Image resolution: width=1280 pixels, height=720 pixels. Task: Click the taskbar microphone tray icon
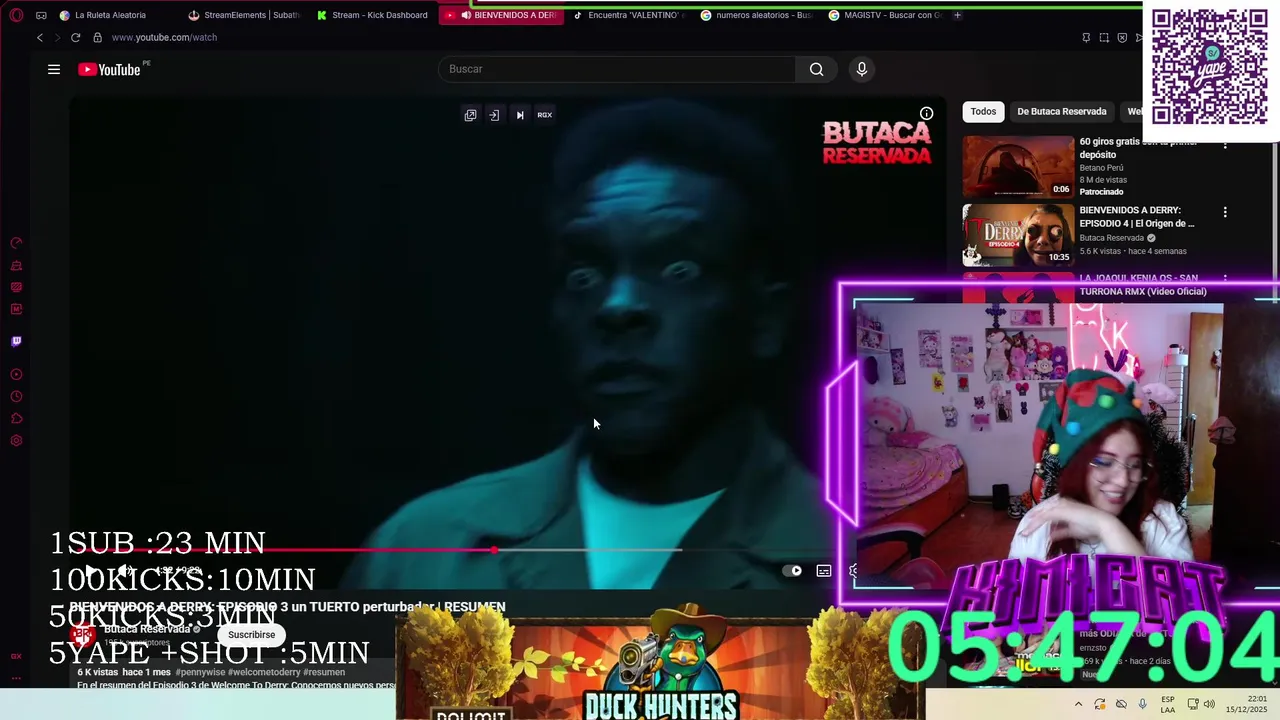click(1143, 704)
